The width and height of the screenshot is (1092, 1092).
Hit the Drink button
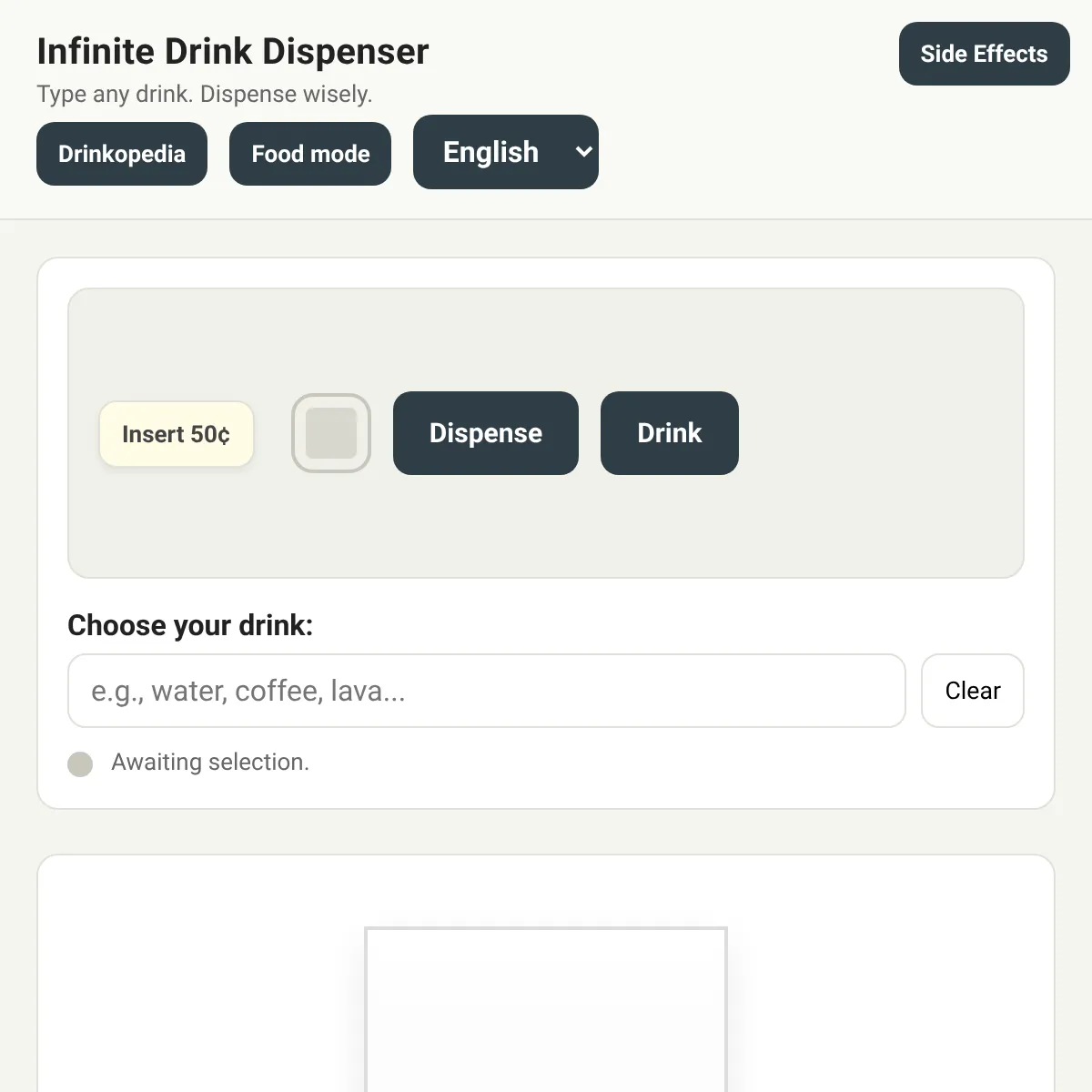click(x=669, y=433)
